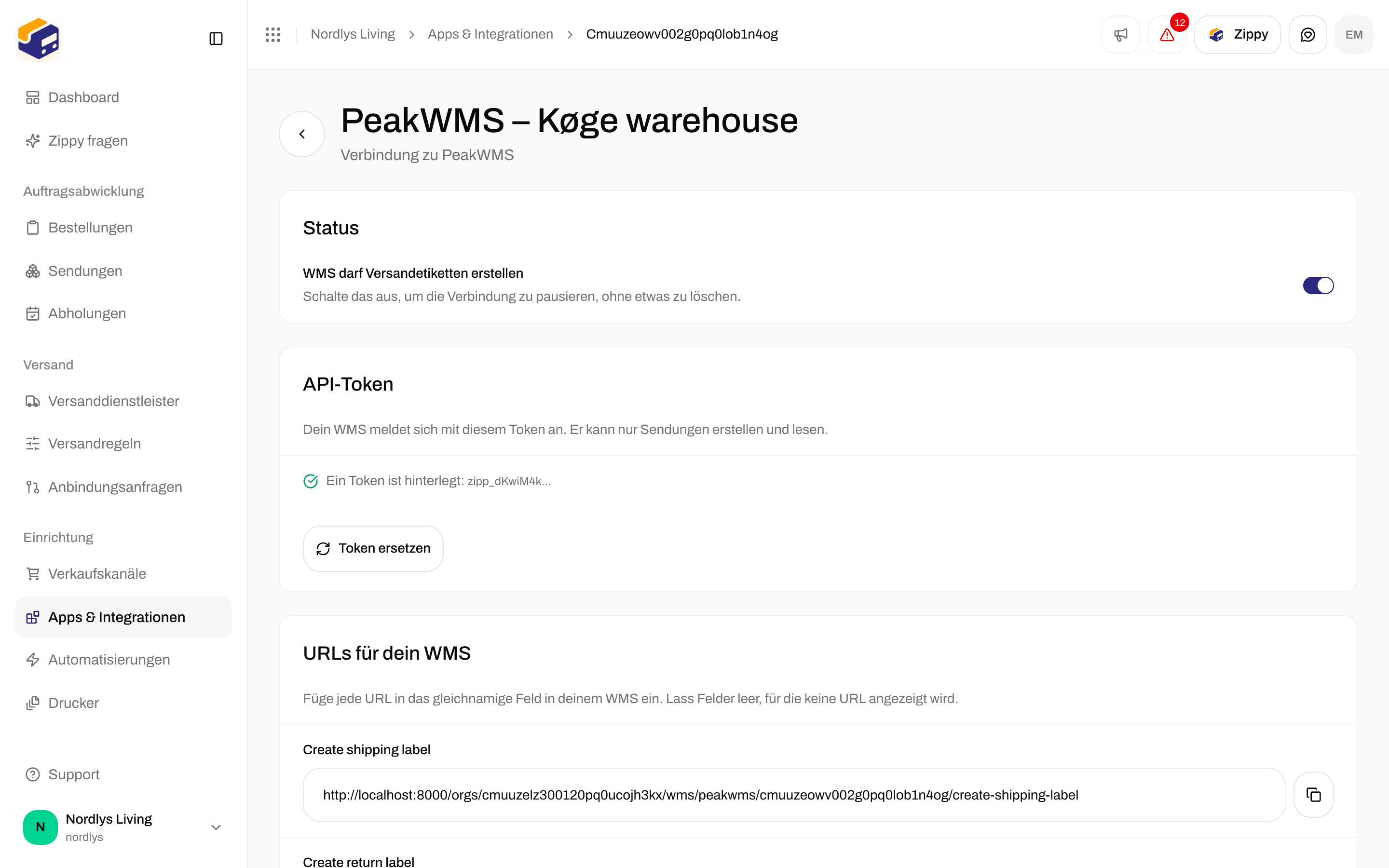Click the Token ersetzen button
The image size is (1389, 868).
373,548
